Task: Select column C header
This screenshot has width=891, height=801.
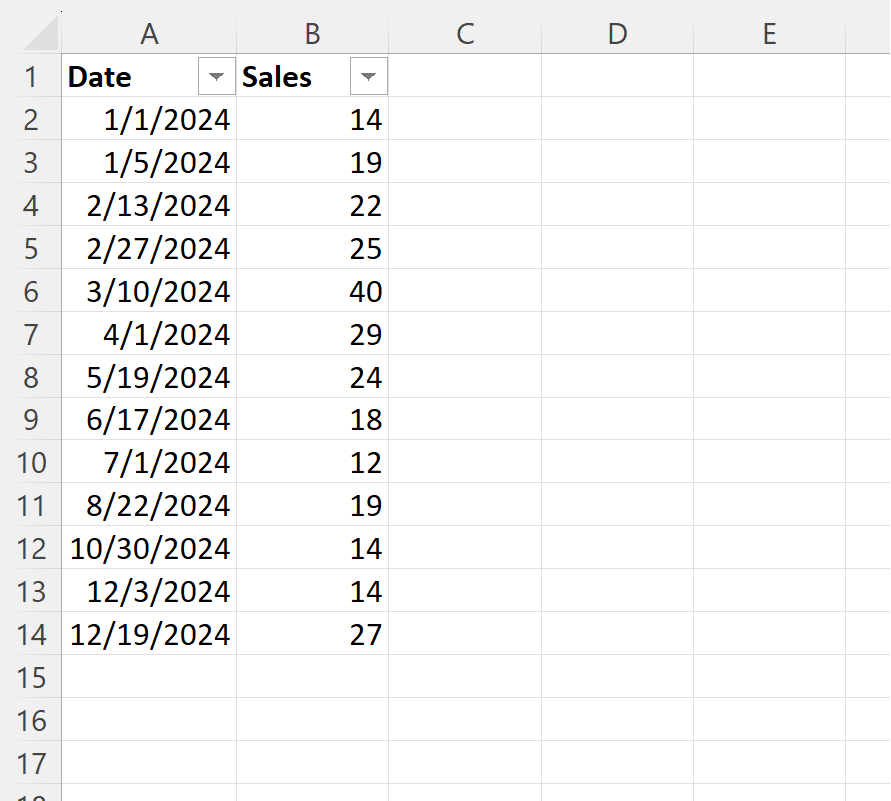Action: [x=465, y=34]
